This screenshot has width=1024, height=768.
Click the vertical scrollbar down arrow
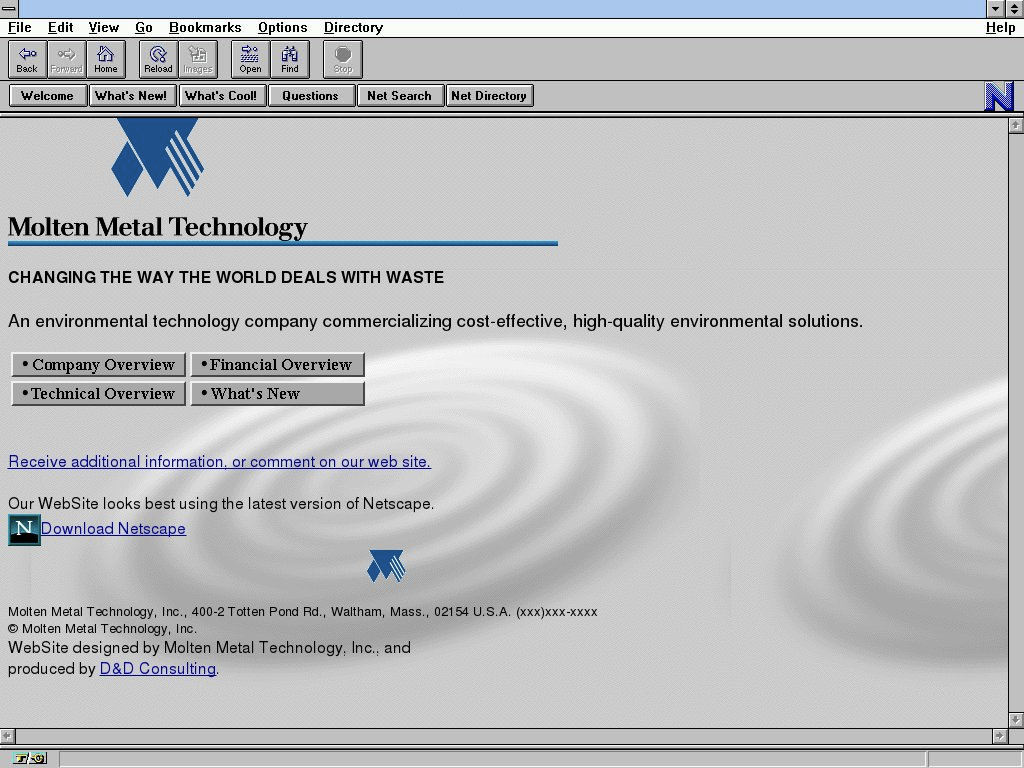1016,720
